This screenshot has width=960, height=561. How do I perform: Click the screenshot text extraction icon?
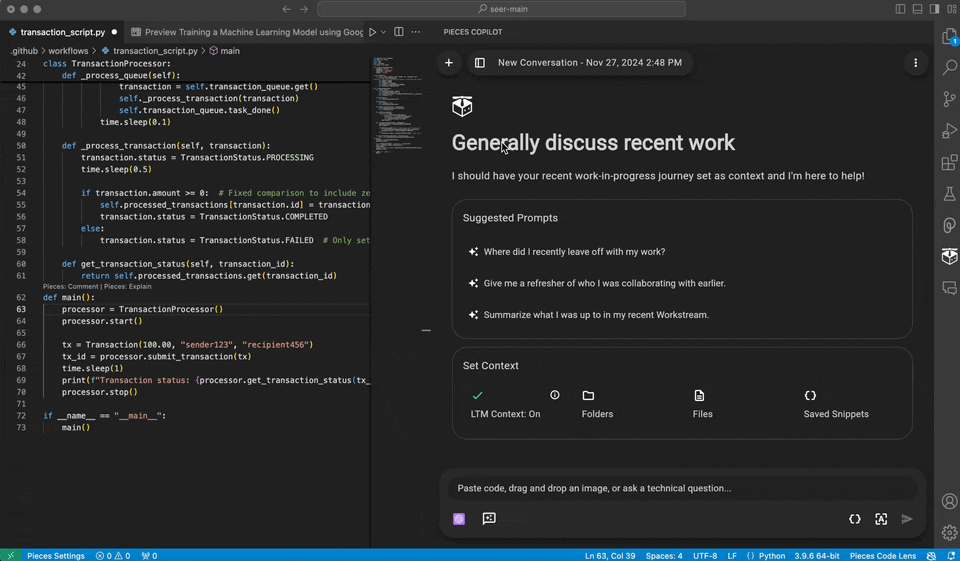881,519
